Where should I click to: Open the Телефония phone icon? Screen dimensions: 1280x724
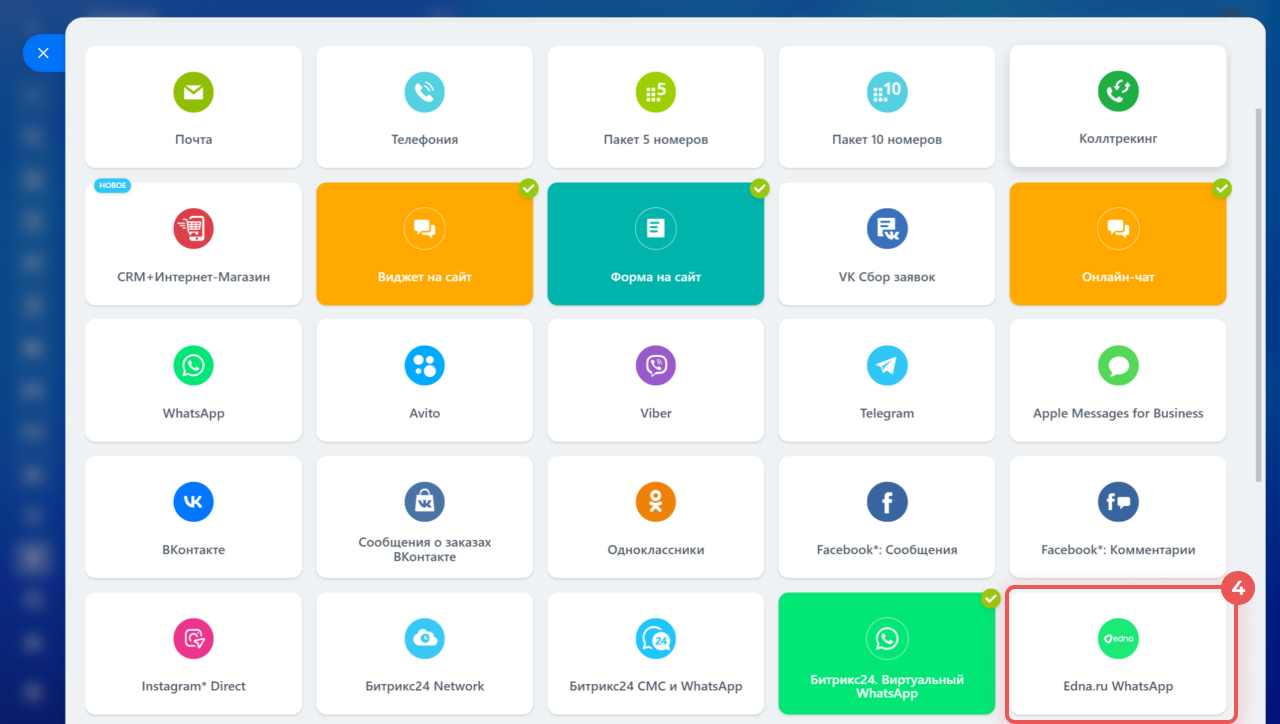pyautogui.click(x=424, y=92)
